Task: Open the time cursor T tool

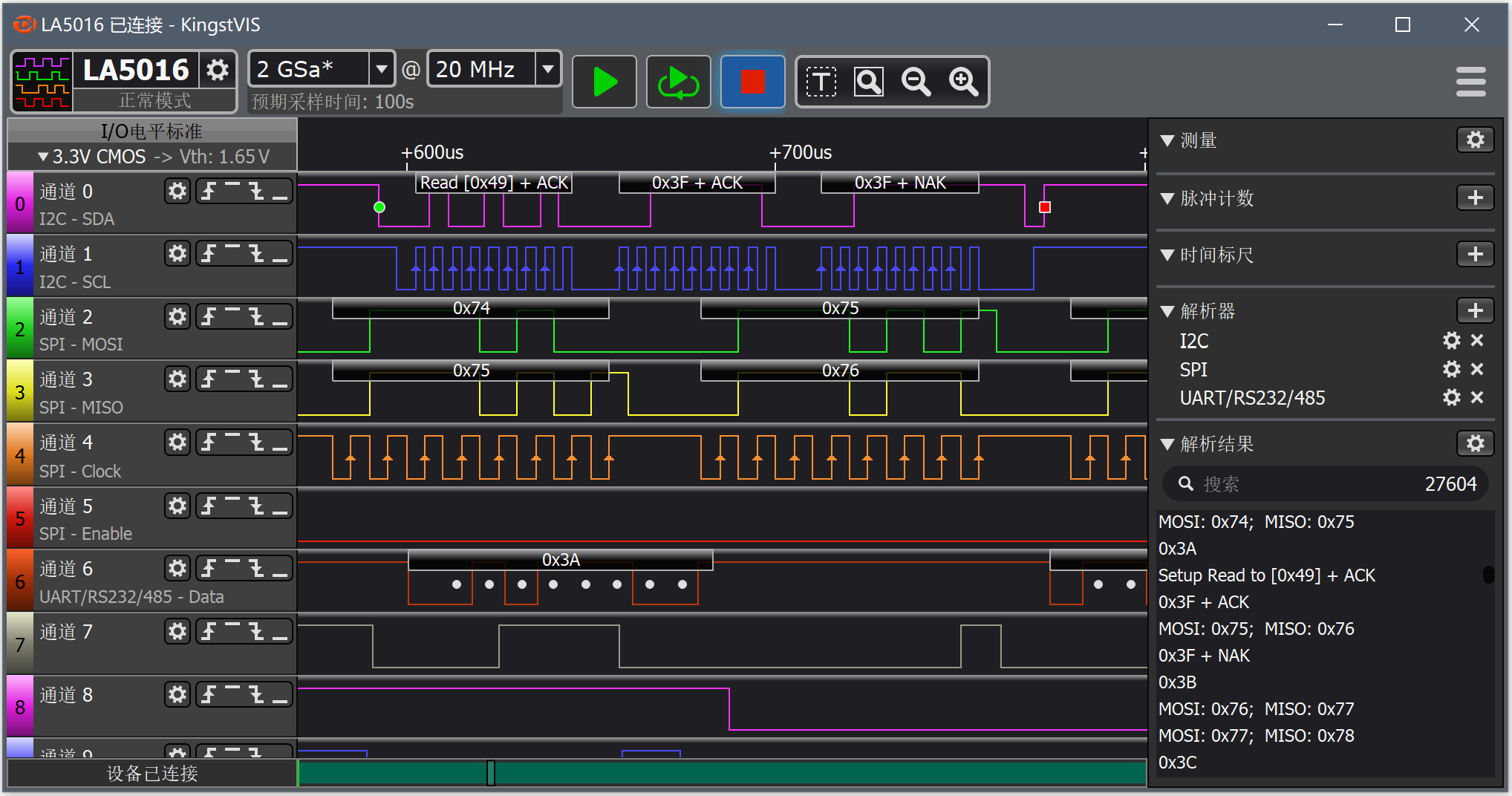Action: 821,82
